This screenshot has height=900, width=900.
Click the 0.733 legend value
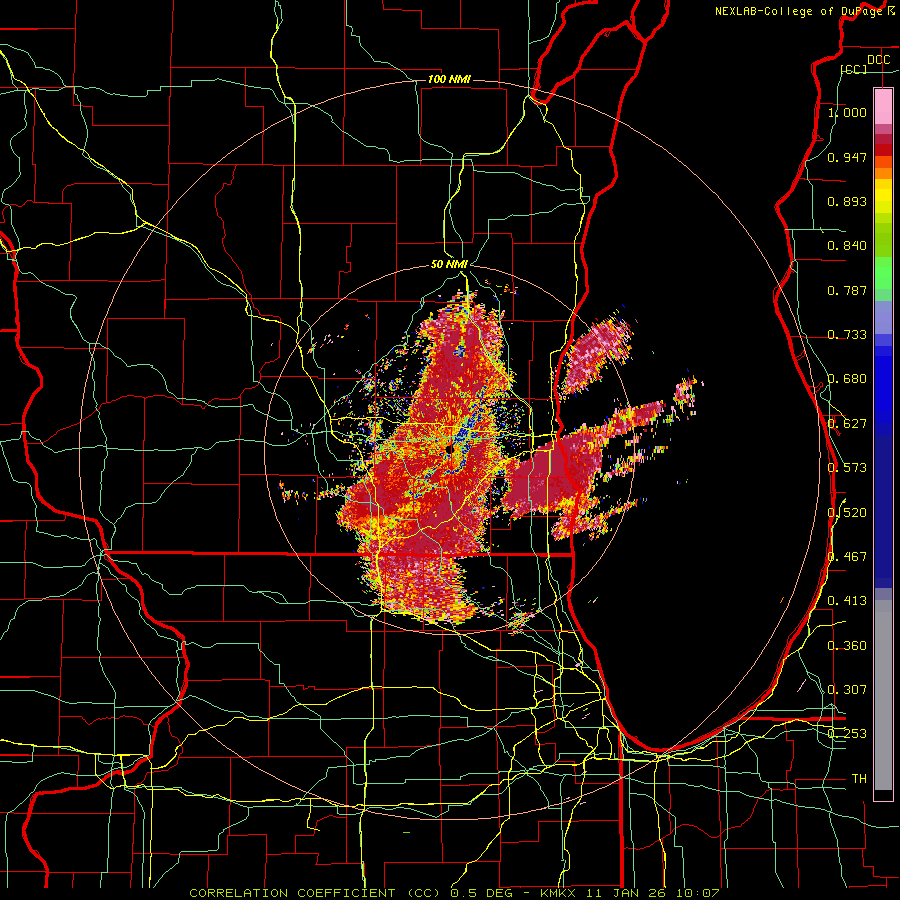(x=847, y=335)
